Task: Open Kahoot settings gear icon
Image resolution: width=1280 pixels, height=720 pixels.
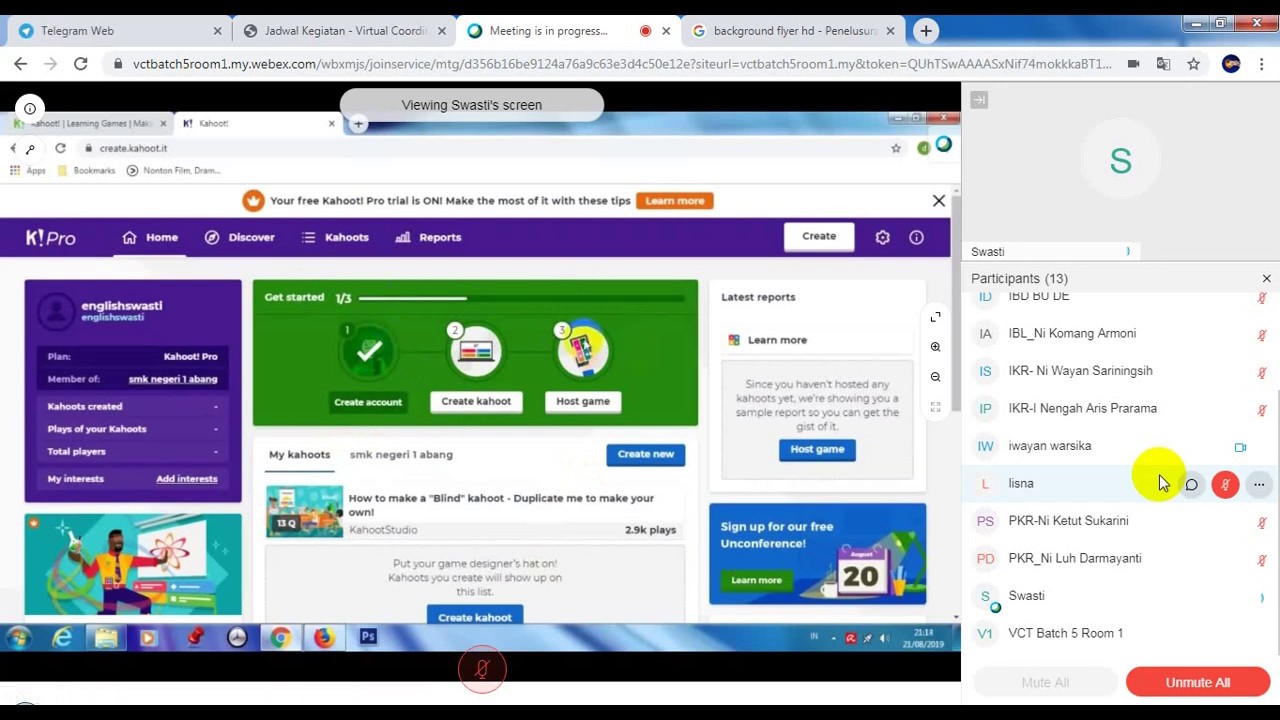Action: pyautogui.click(x=882, y=237)
